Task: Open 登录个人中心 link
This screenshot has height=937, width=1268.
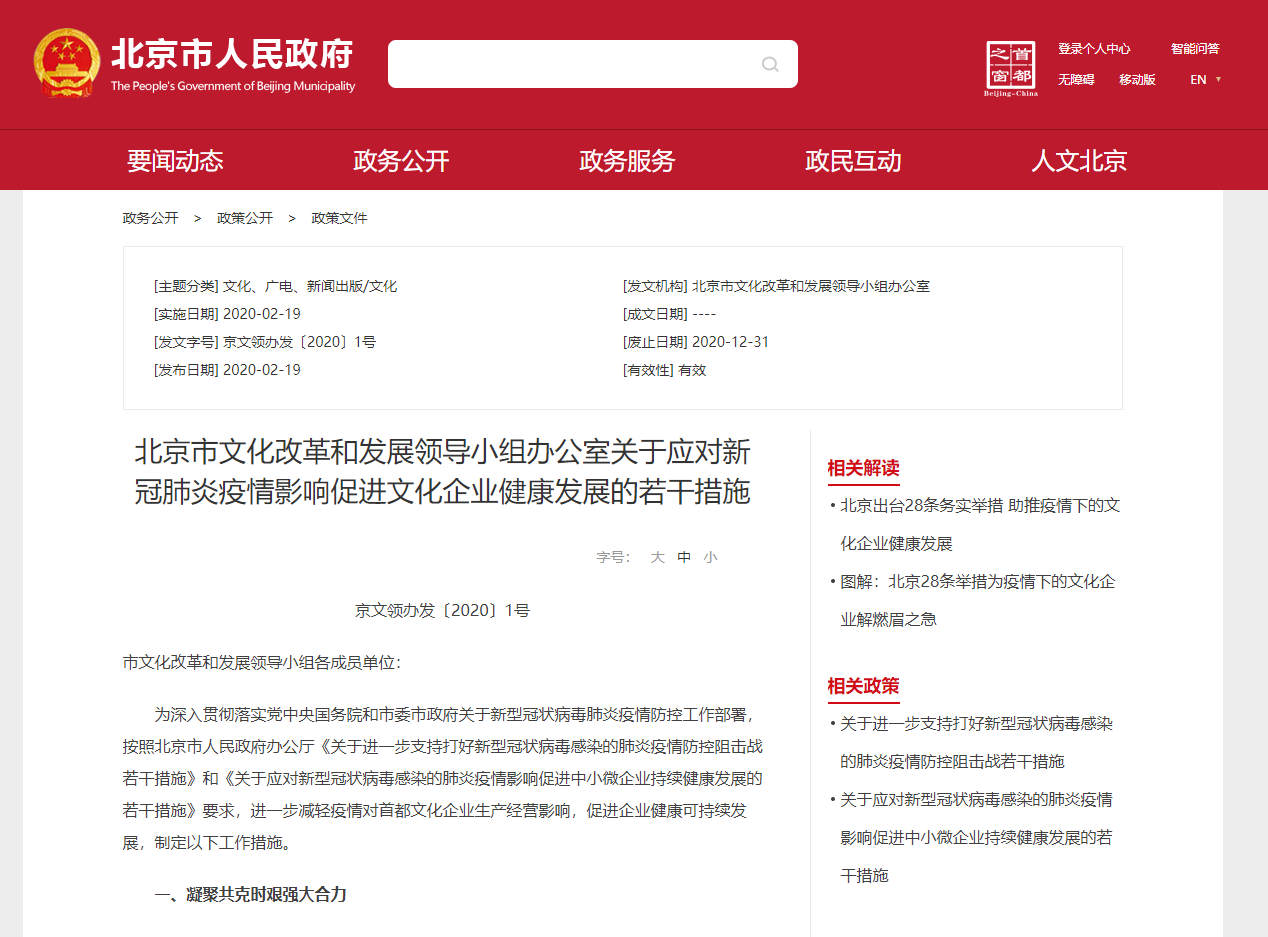Action: pyautogui.click(x=1094, y=49)
